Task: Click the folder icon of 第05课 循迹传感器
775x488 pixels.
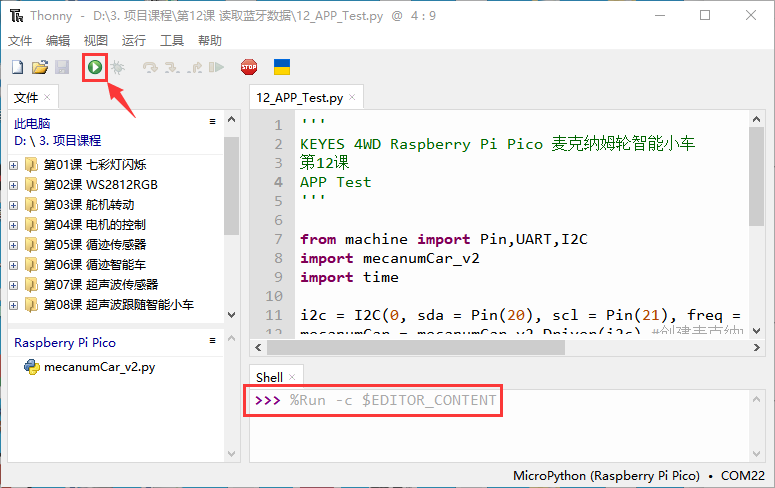Action: pyautogui.click(x=31, y=245)
